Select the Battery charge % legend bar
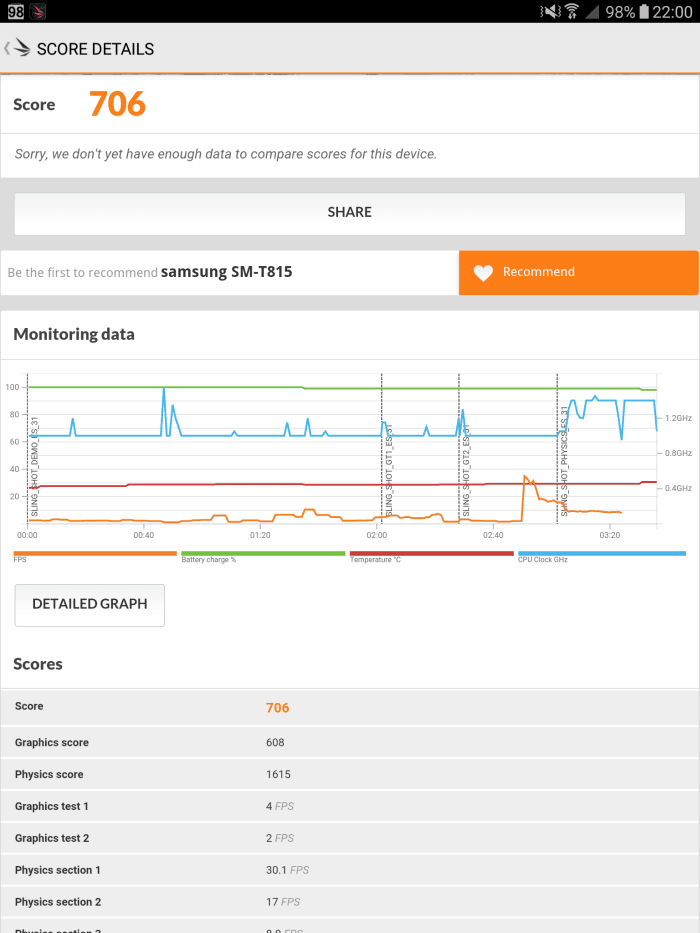This screenshot has width=700, height=933. [x=263, y=553]
